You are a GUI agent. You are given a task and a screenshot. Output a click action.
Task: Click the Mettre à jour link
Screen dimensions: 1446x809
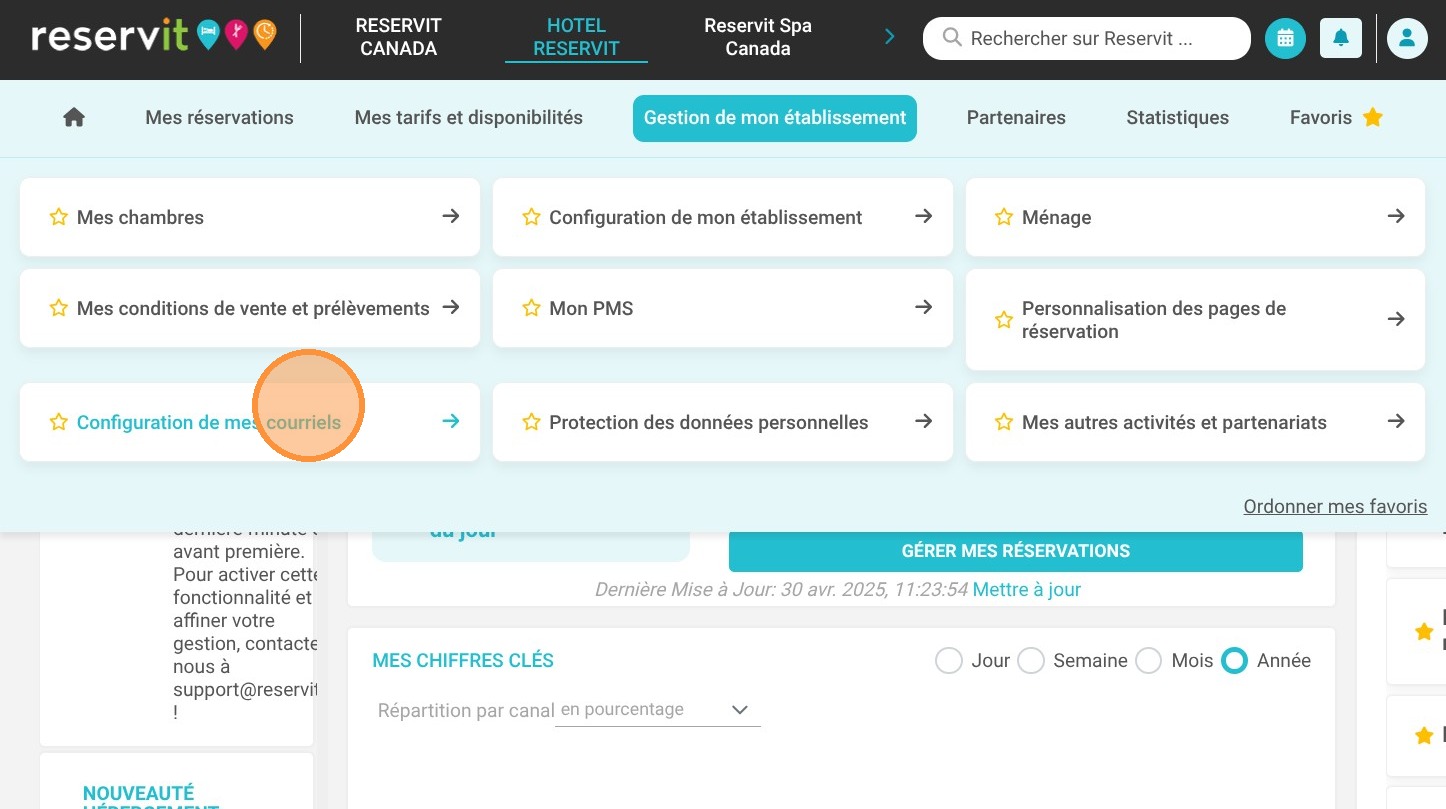[x=1027, y=590]
